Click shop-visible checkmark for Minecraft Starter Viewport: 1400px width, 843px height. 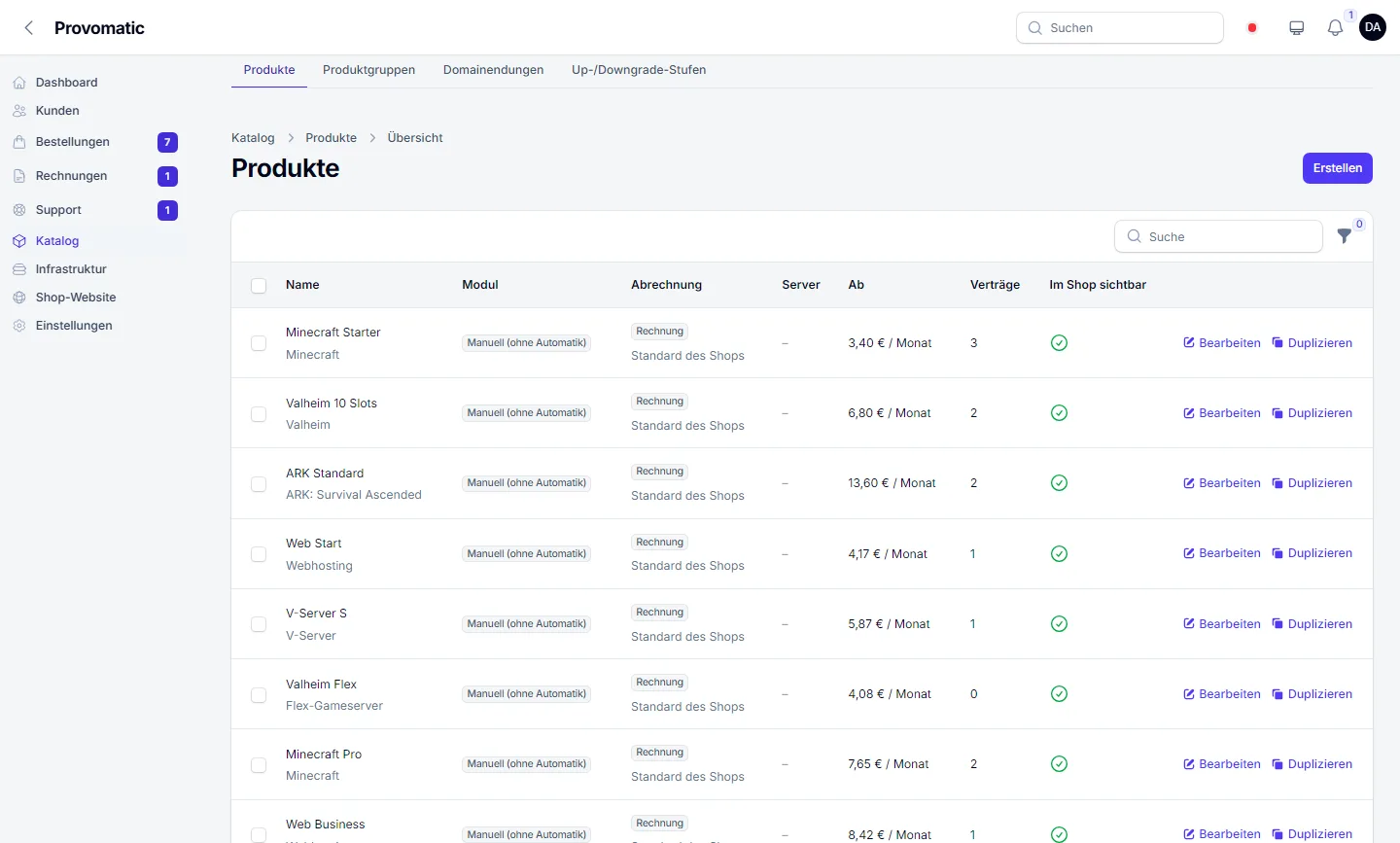(x=1060, y=342)
